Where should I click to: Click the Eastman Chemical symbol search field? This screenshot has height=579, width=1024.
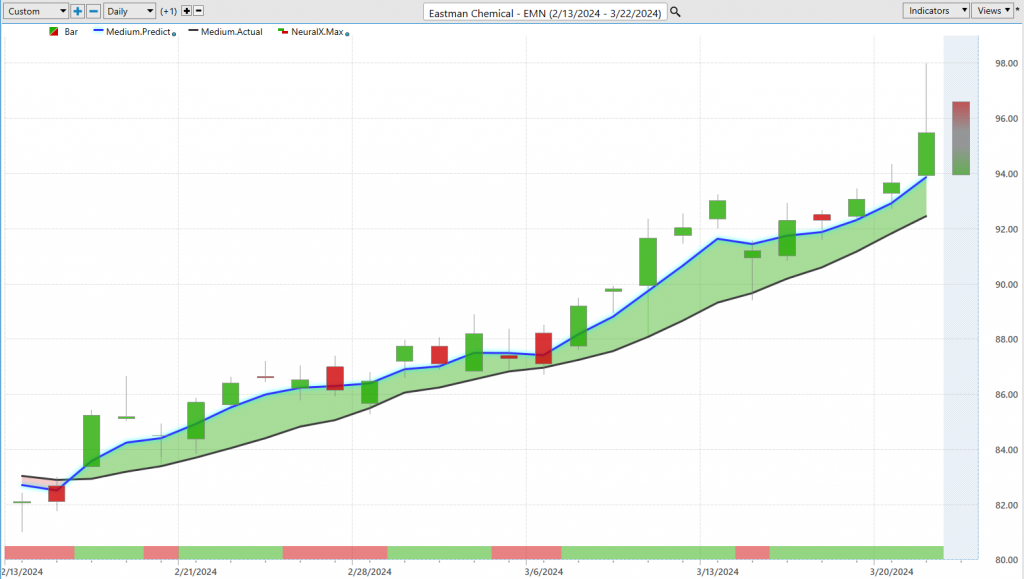(545, 12)
